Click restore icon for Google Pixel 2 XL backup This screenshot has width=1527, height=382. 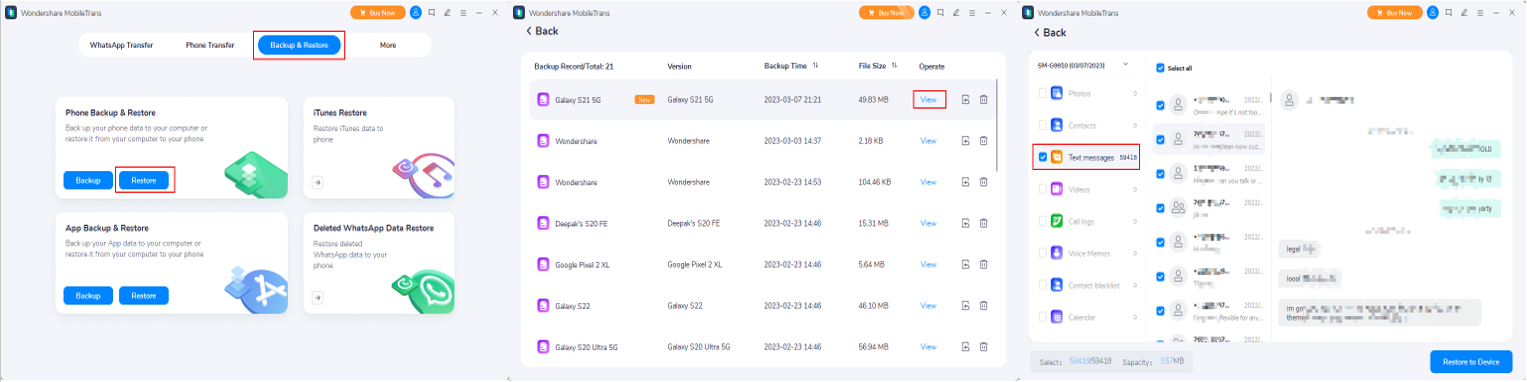(966, 264)
